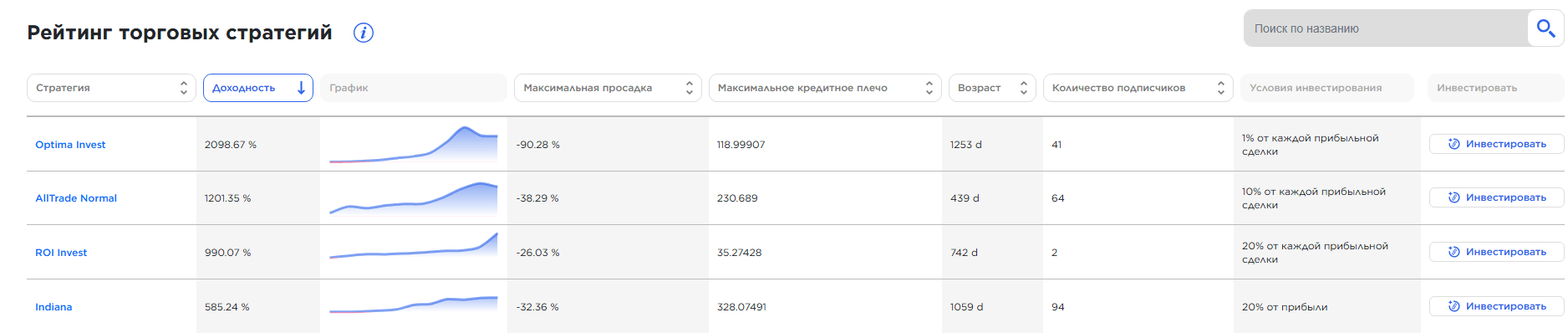Open the ROI Invest strategy link
The image size is (1568, 333).
coord(61,253)
